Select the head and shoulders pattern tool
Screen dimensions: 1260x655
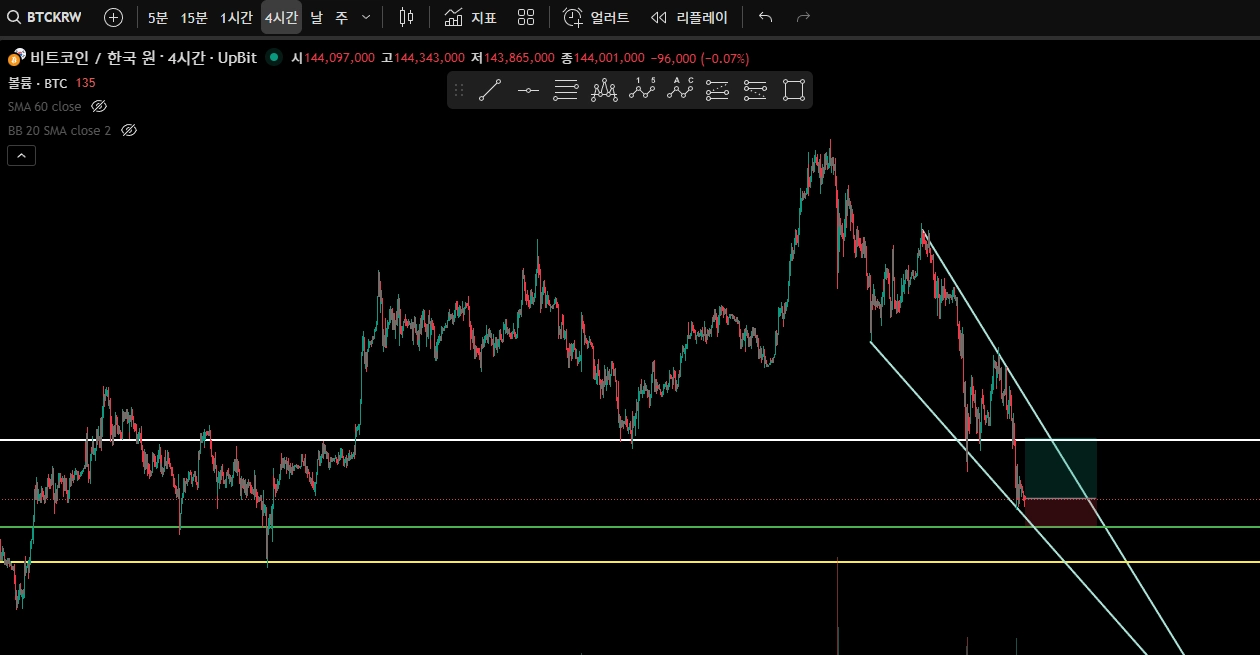click(x=604, y=90)
